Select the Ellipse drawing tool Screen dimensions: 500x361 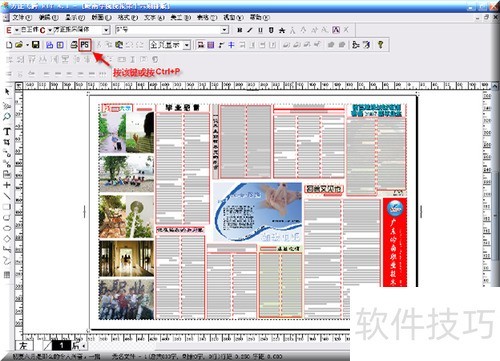[7, 228]
